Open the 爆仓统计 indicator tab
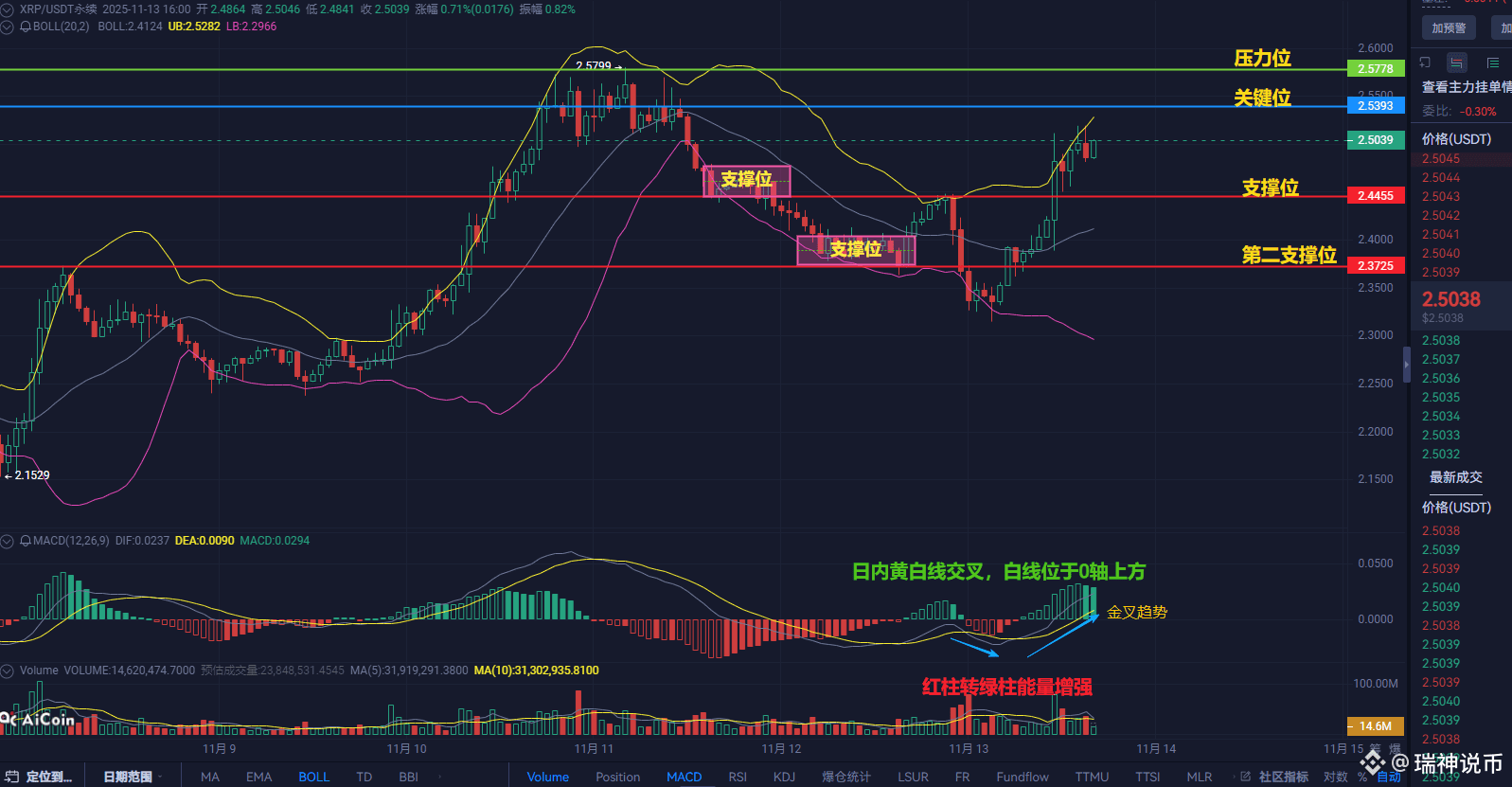The height and width of the screenshot is (787, 1512). (x=846, y=777)
